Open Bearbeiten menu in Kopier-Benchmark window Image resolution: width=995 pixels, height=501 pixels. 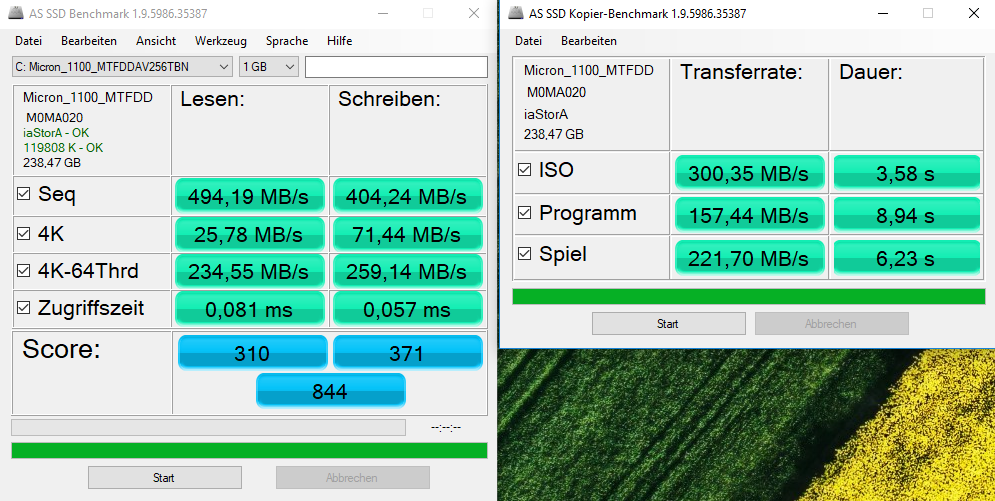pyautogui.click(x=588, y=41)
